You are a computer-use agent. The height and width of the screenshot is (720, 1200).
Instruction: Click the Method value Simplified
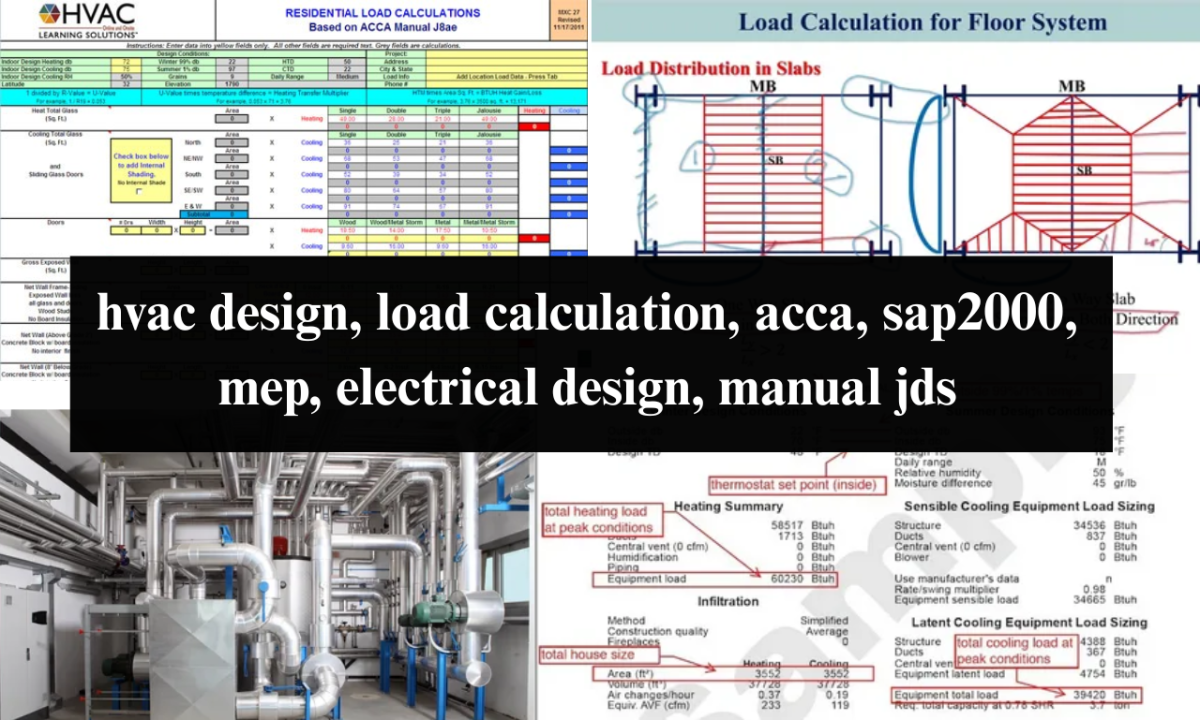pos(823,621)
